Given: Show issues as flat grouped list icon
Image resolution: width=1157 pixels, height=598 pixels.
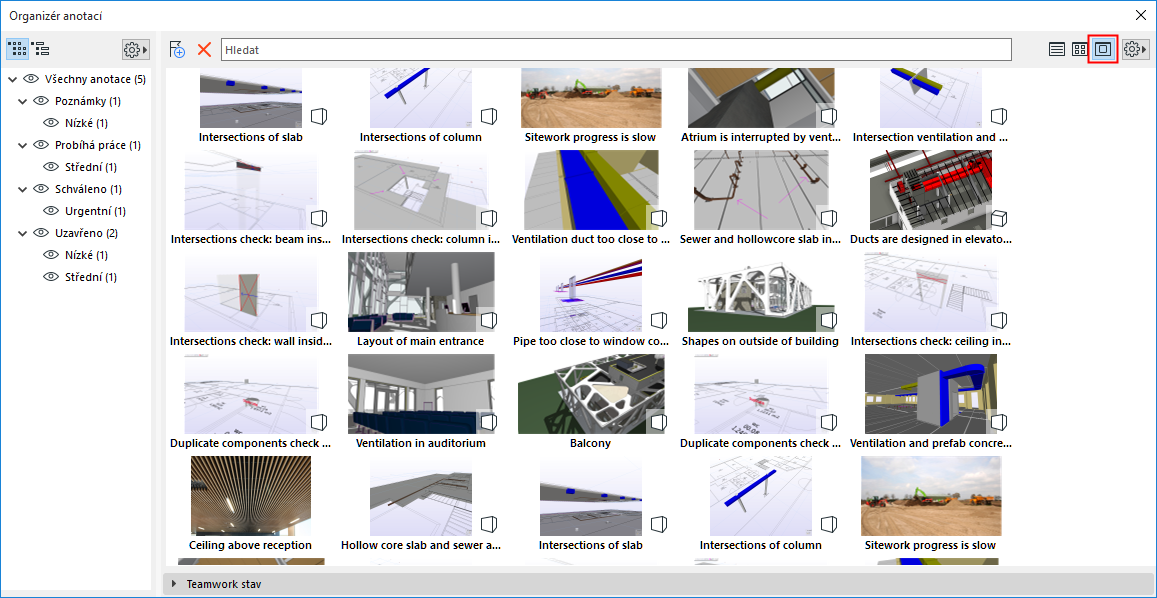Looking at the screenshot, I should click(x=18, y=49).
